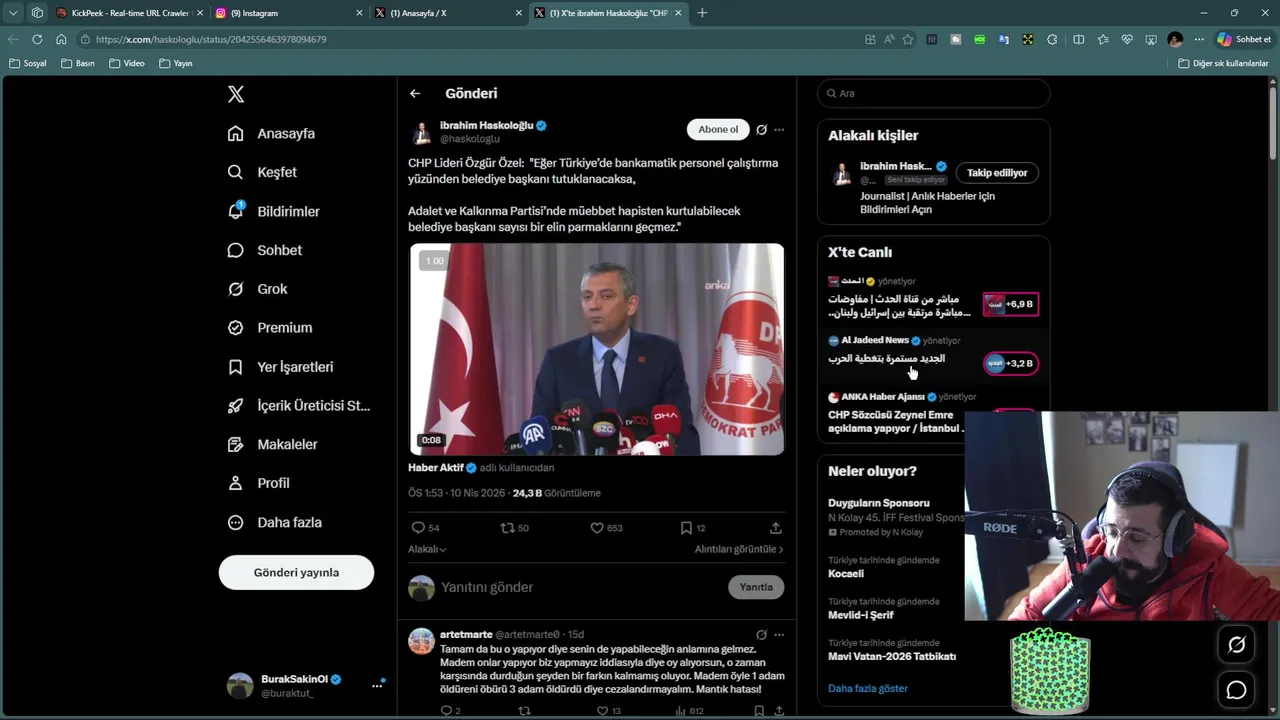The height and width of the screenshot is (720, 1280).
Task: Switch to Anasayfa / X tab
Action: coord(448,13)
